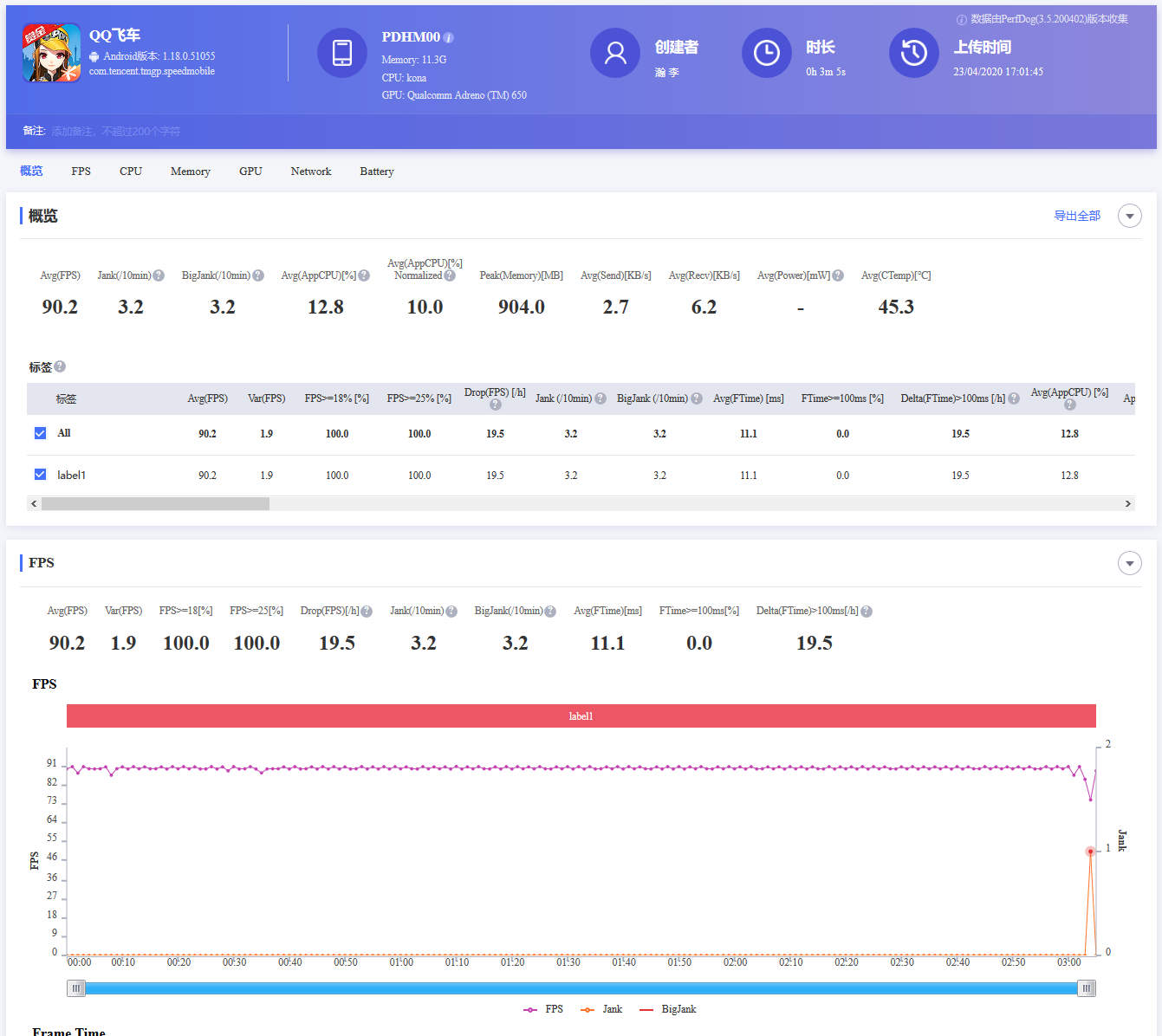
Task: Click the QQ飞车 game app icon
Action: pyautogui.click(x=51, y=53)
